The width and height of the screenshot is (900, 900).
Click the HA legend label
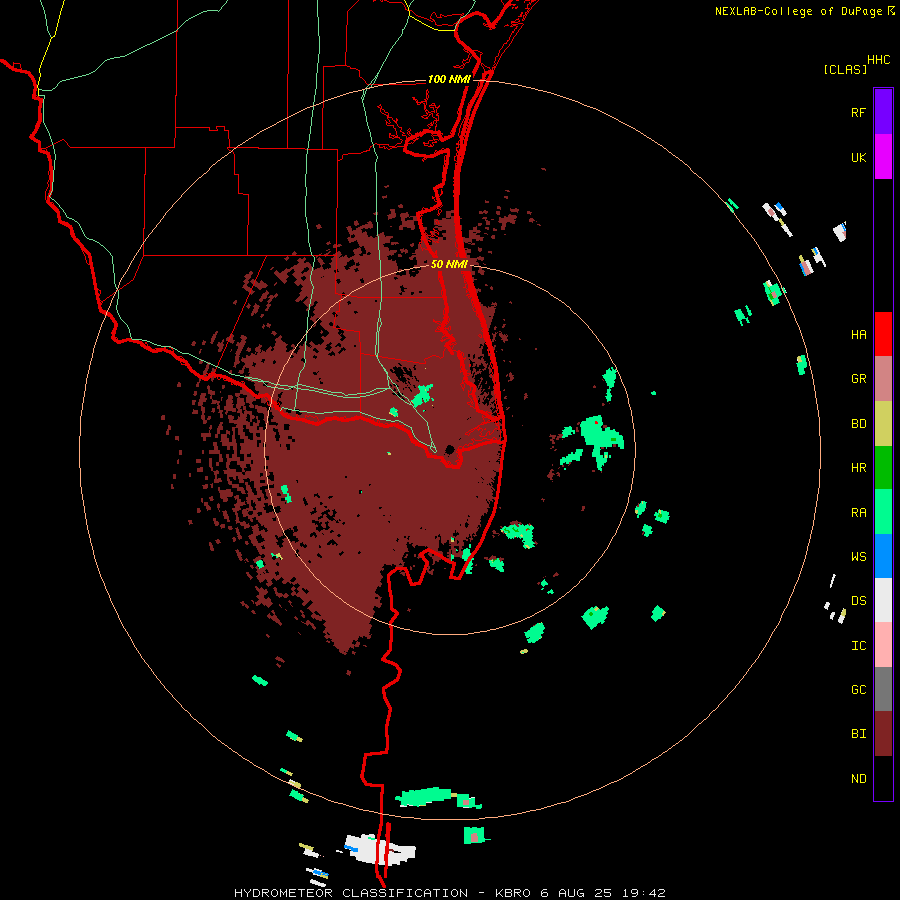pos(858,335)
